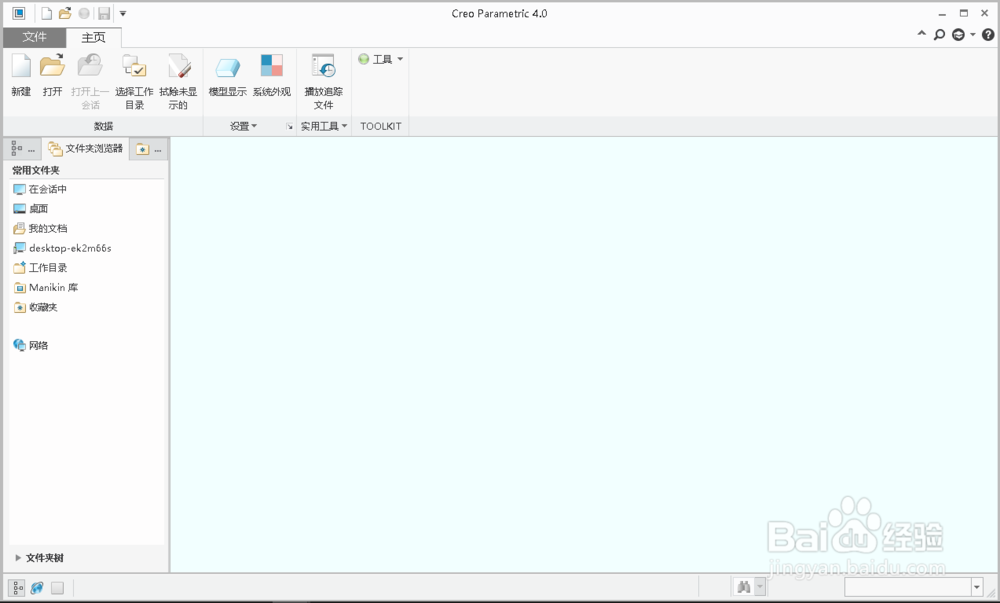Click the binoculars find icon
This screenshot has width=1000, height=603.
click(744, 586)
